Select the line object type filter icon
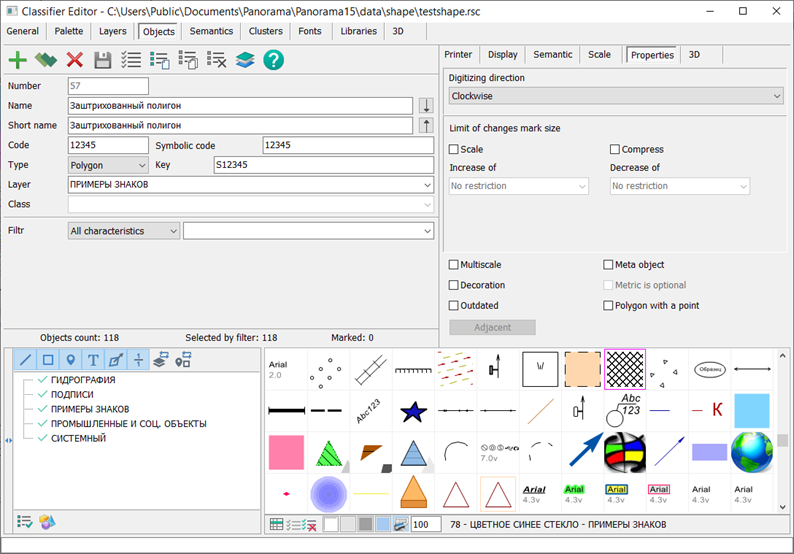 pos(24,359)
